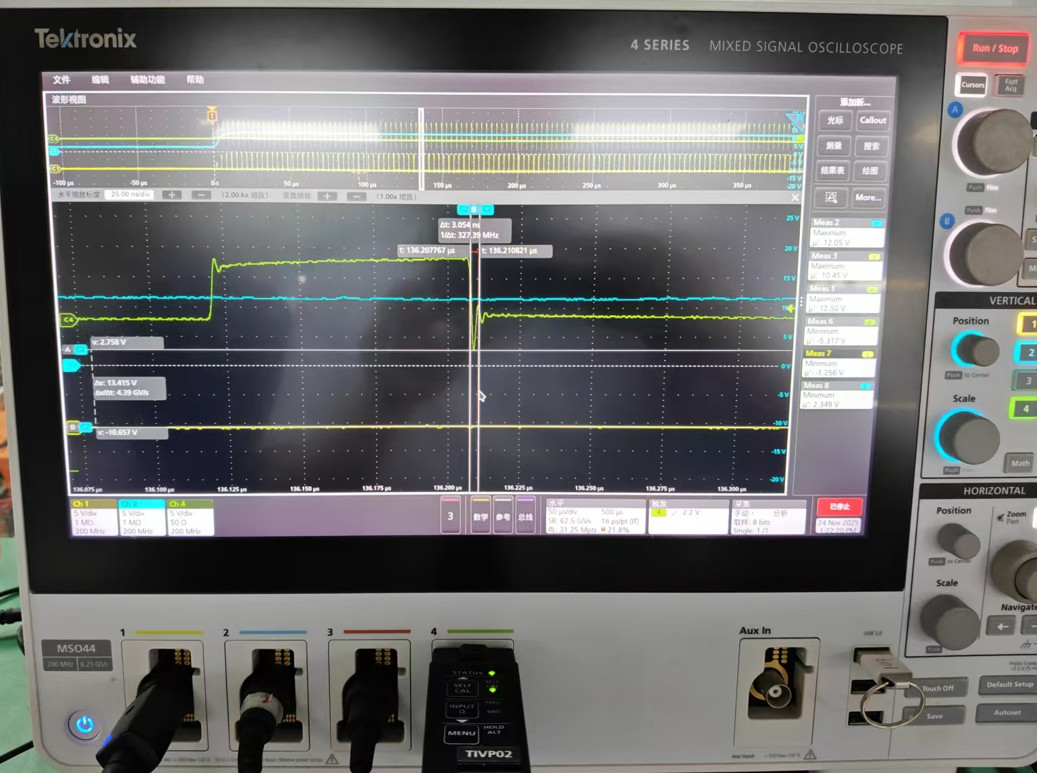
Task: Select the trigger position marker in overview
Action: click(x=212, y=116)
